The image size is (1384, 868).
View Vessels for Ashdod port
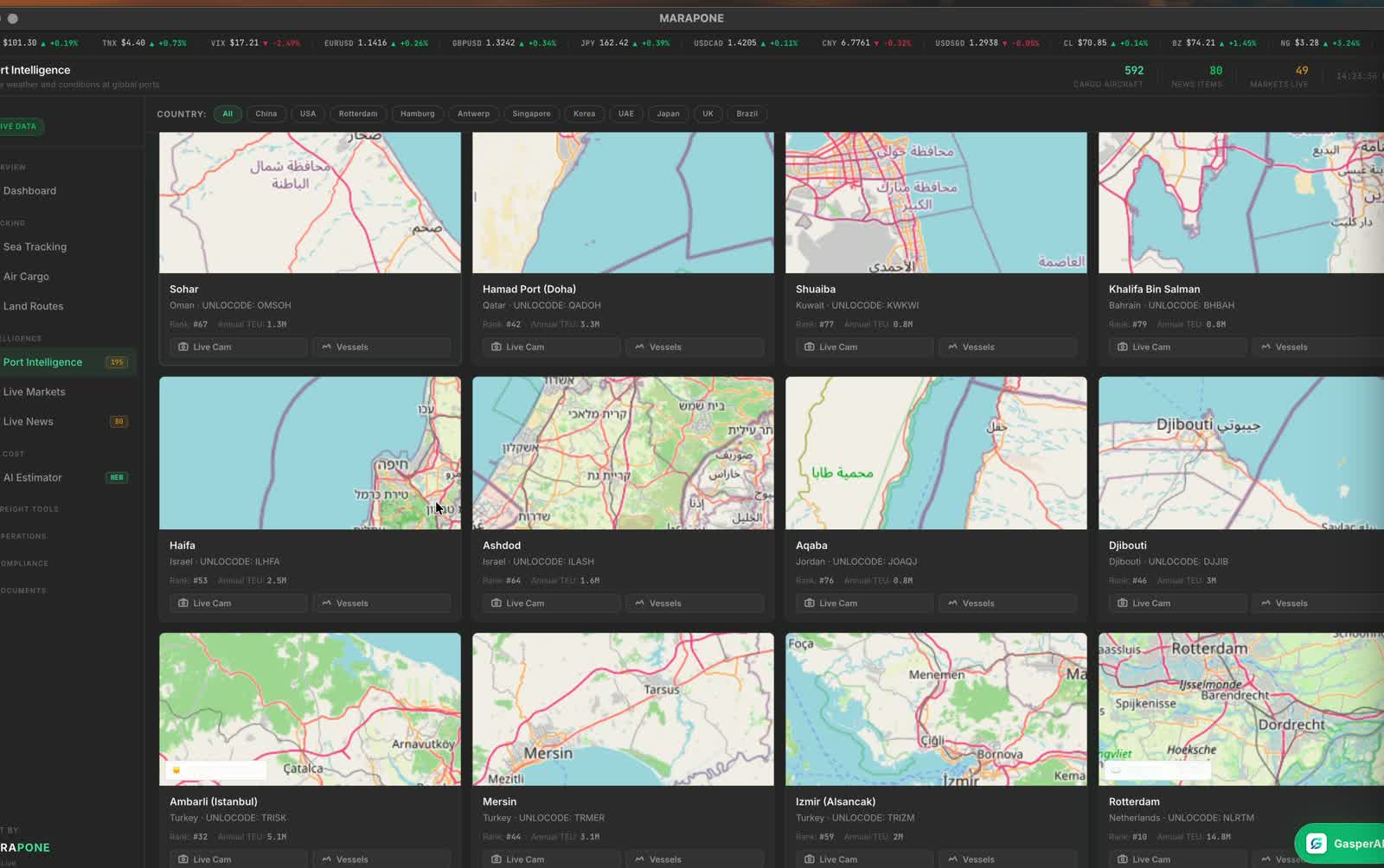tap(695, 603)
